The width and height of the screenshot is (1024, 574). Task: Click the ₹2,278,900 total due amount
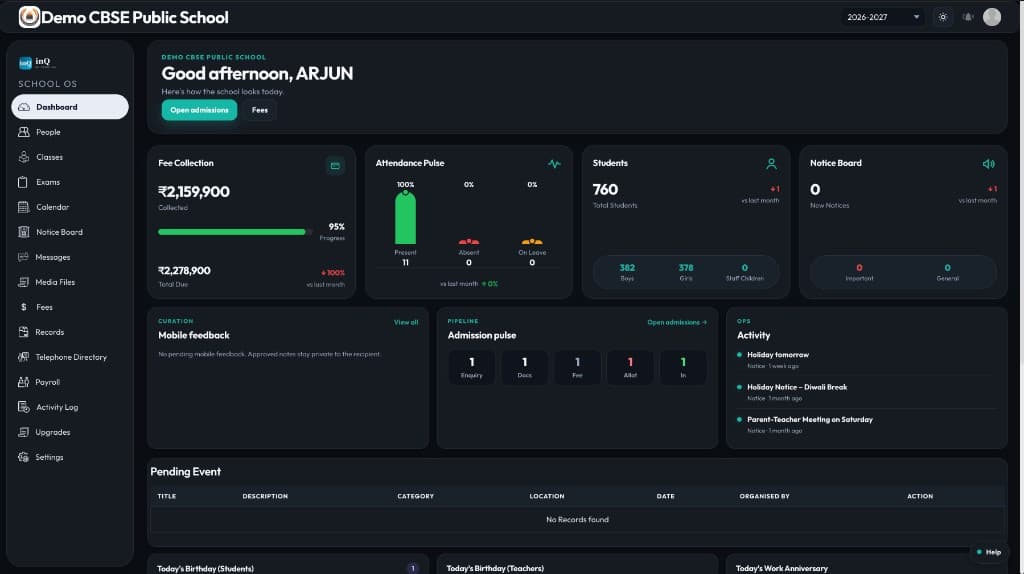coord(184,270)
